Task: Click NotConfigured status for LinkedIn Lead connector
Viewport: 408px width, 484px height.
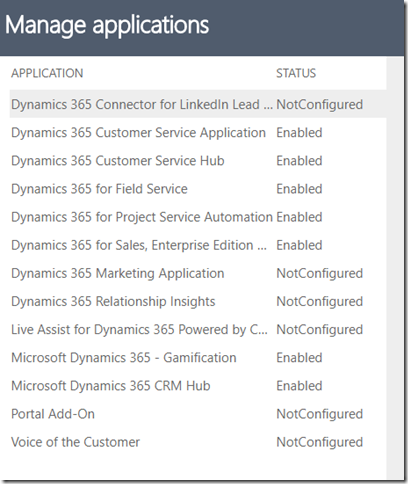Action: [320, 105]
